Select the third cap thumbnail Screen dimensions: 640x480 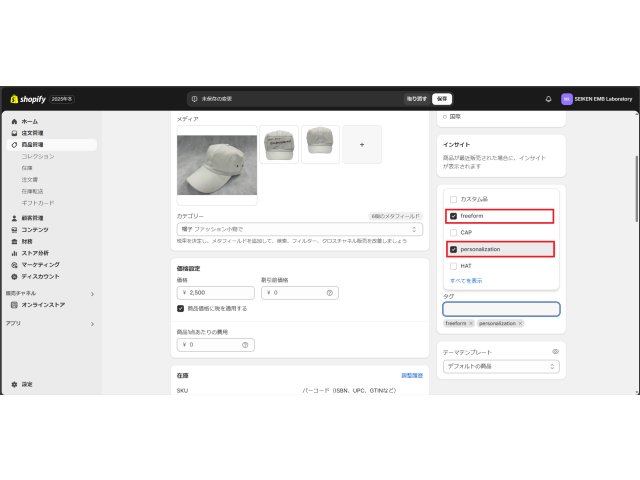pyautogui.click(x=320, y=144)
